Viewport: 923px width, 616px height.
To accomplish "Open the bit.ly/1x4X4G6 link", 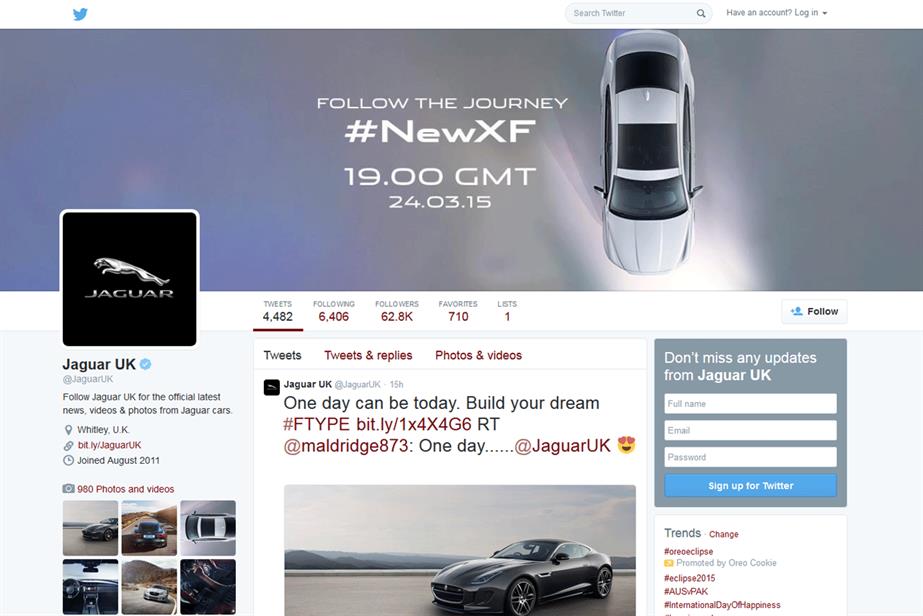I will (x=414, y=424).
